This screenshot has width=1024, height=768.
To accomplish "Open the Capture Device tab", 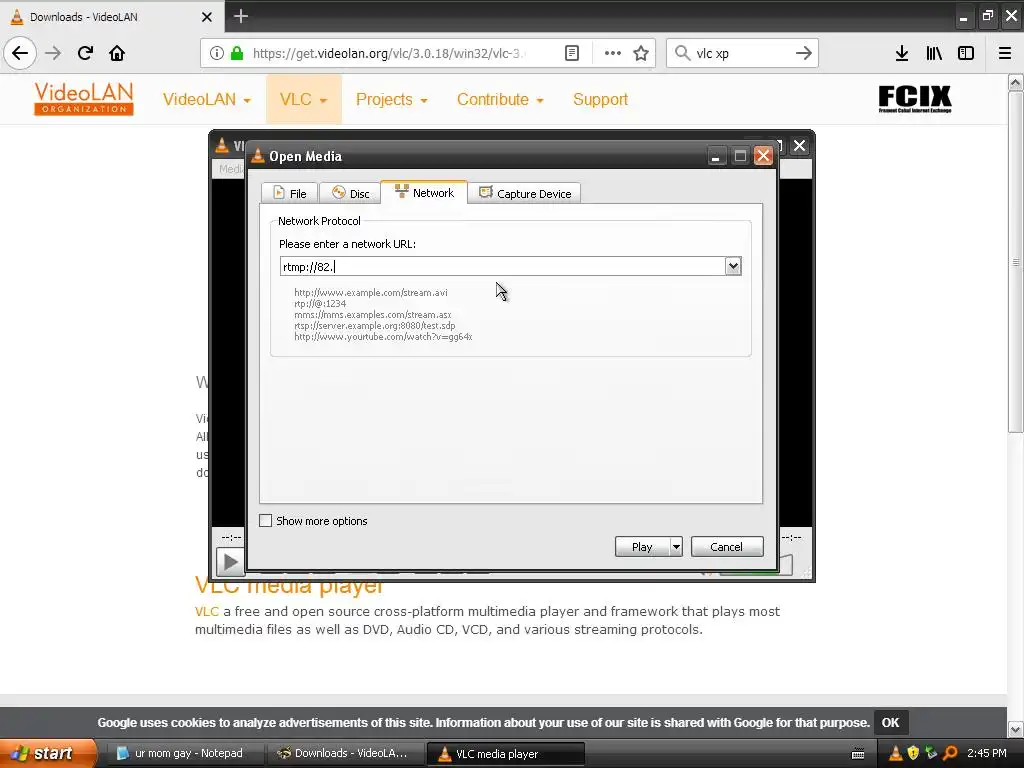I will [524, 193].
